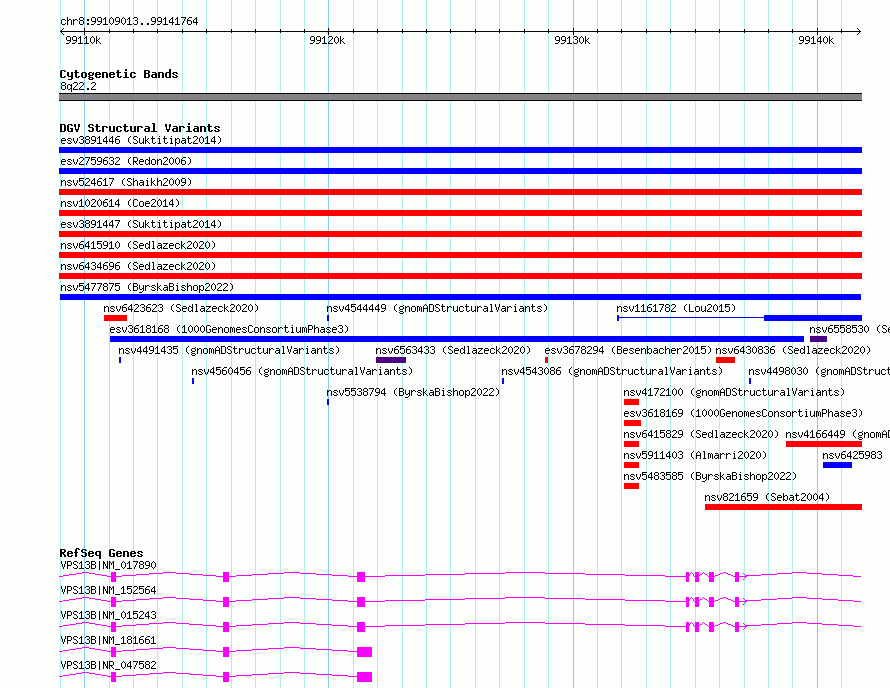This screenshot has height=688, width=890.
Task: Click the Cytogenetic Bands track title
Action: click(119, 74)
